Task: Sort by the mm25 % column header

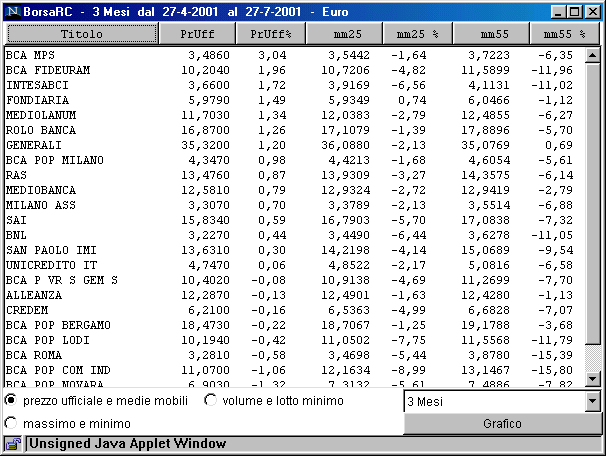Action: [417, 34]
